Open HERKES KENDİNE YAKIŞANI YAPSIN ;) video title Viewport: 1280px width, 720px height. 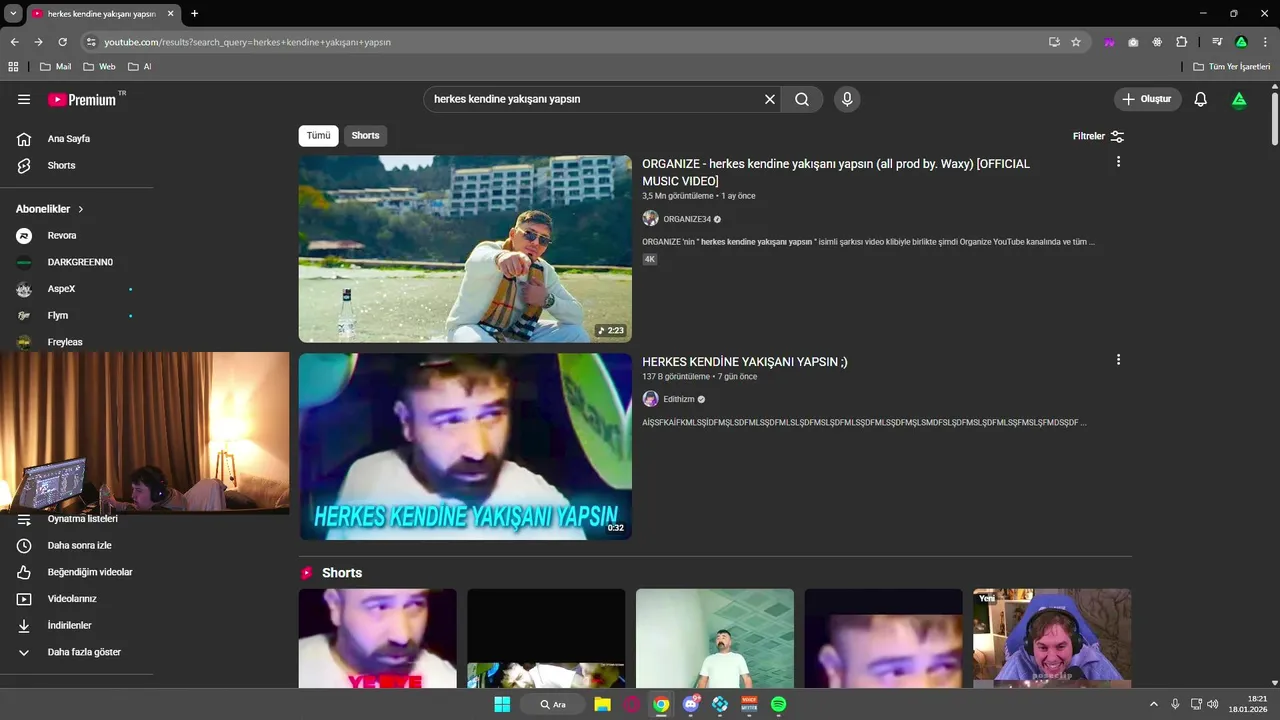745,362
